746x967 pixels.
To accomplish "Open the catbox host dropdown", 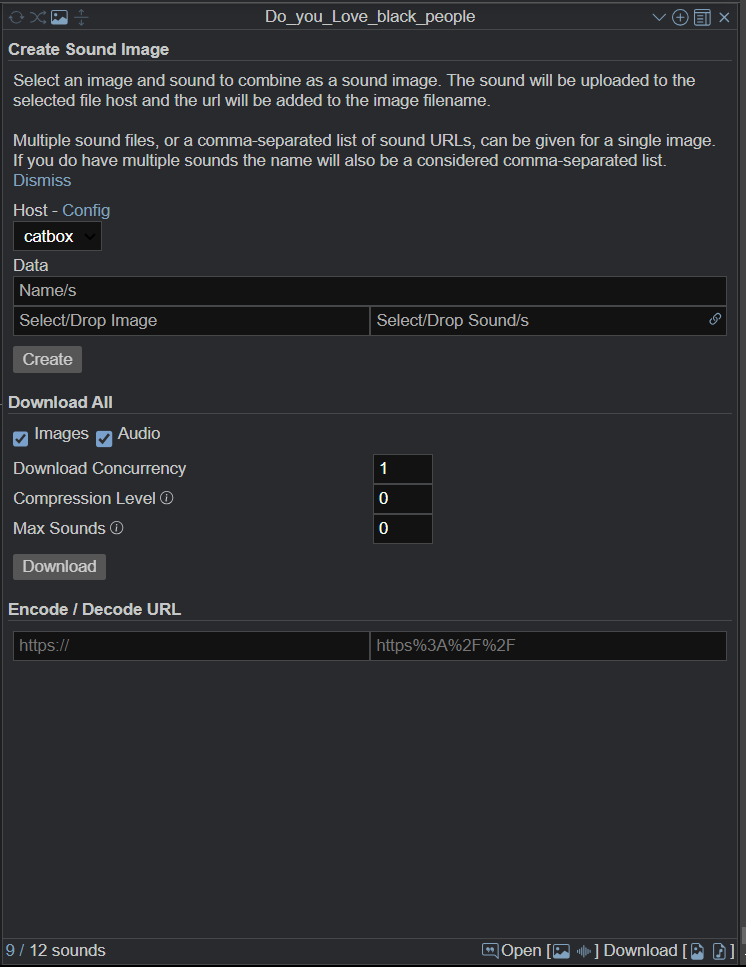I will pos(57,236).
